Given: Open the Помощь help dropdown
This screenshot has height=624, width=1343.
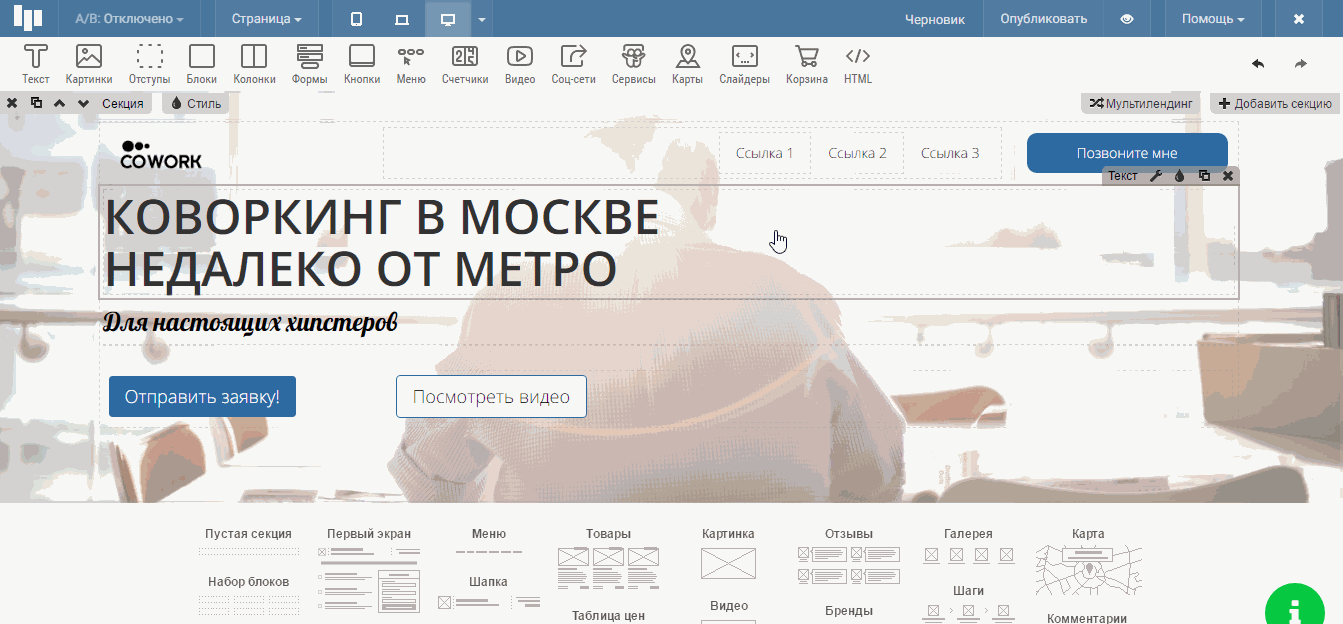Looking at the screenshot, I should (x=1213, y=19).
